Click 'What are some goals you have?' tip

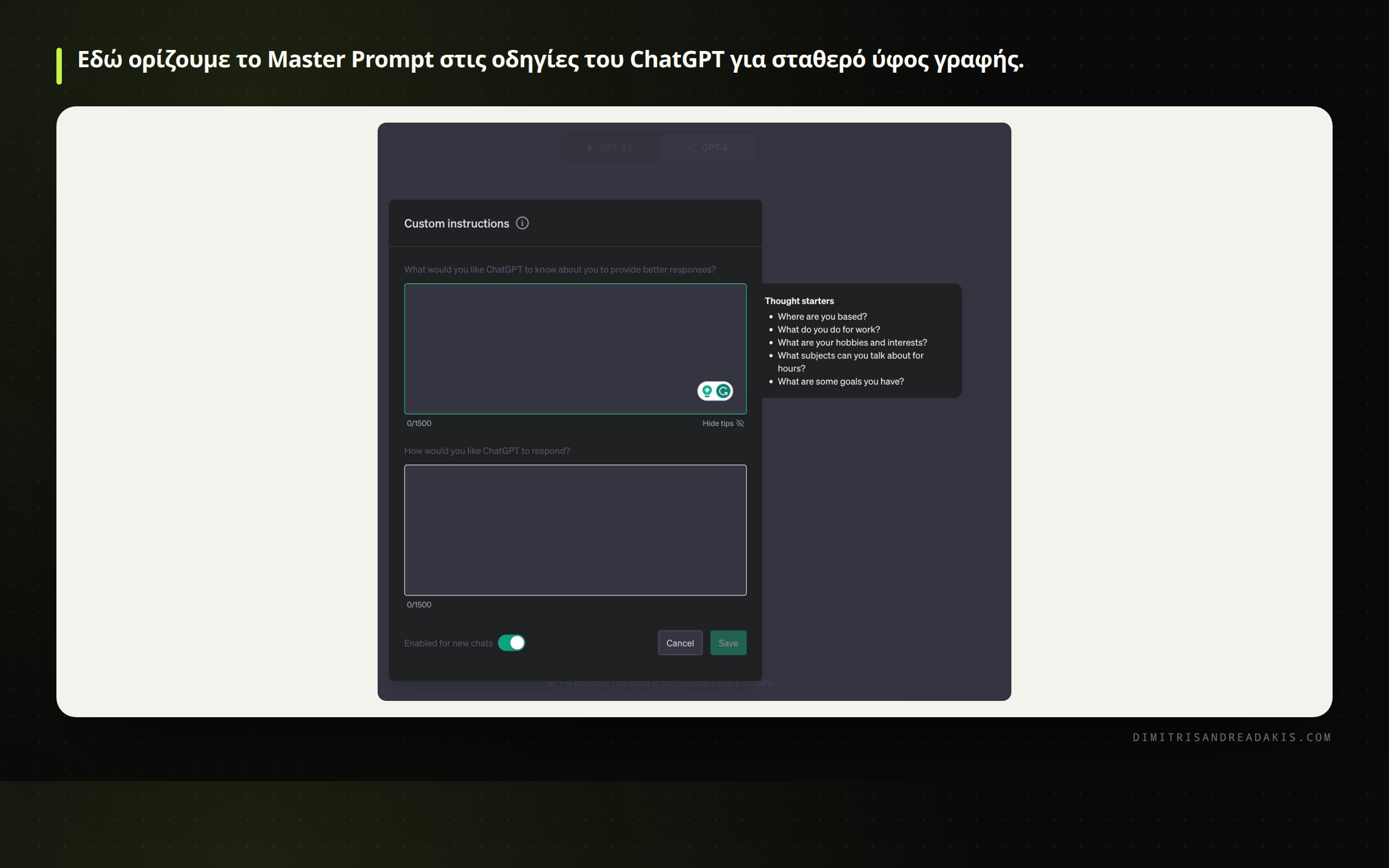(841, 382)
